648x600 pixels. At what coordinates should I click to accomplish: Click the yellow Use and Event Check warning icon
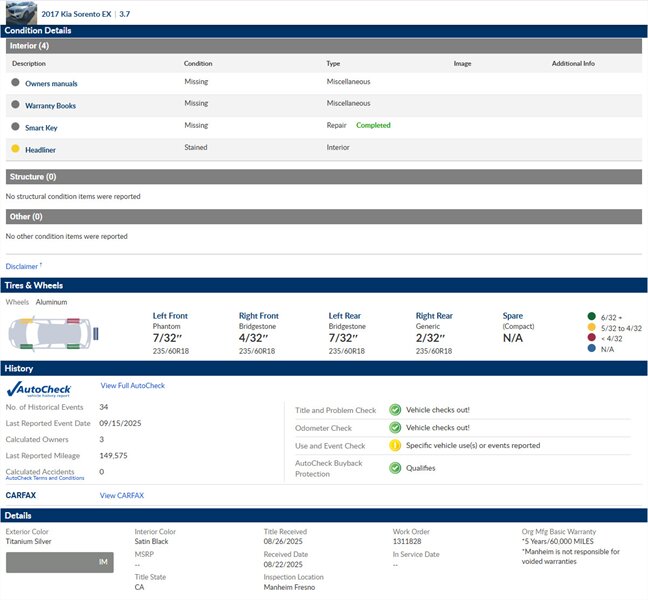tap(395, 446)
